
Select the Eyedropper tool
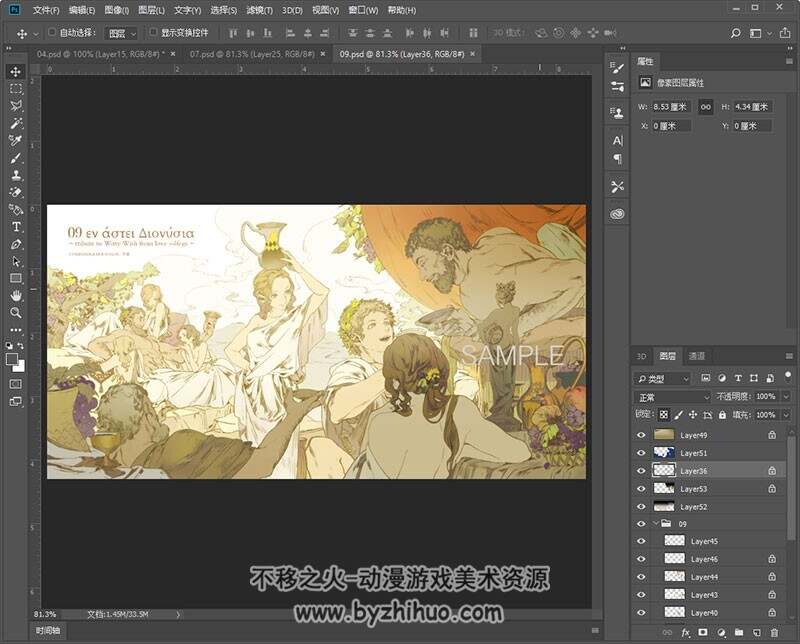[x=16, y=140]
